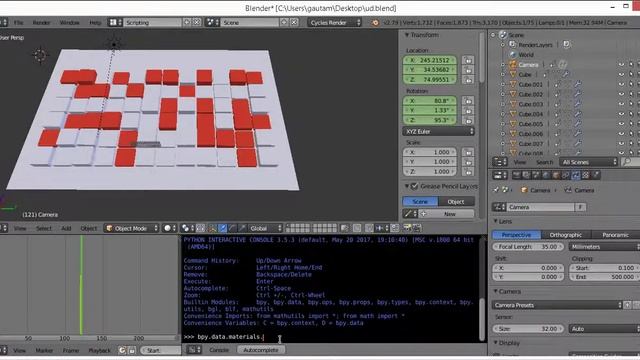Click the wrench modifier icon on Cube.001 row

click(578, 84)
